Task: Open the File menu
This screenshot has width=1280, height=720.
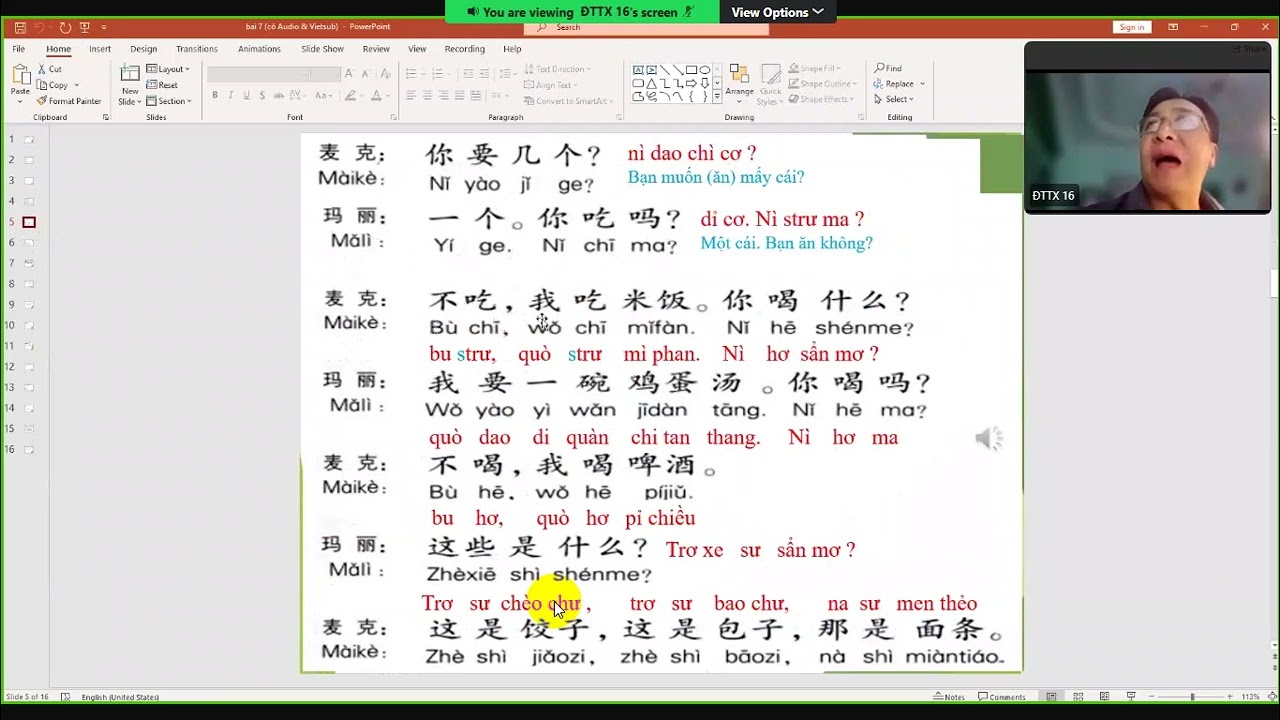Action: tap(18, 49)
